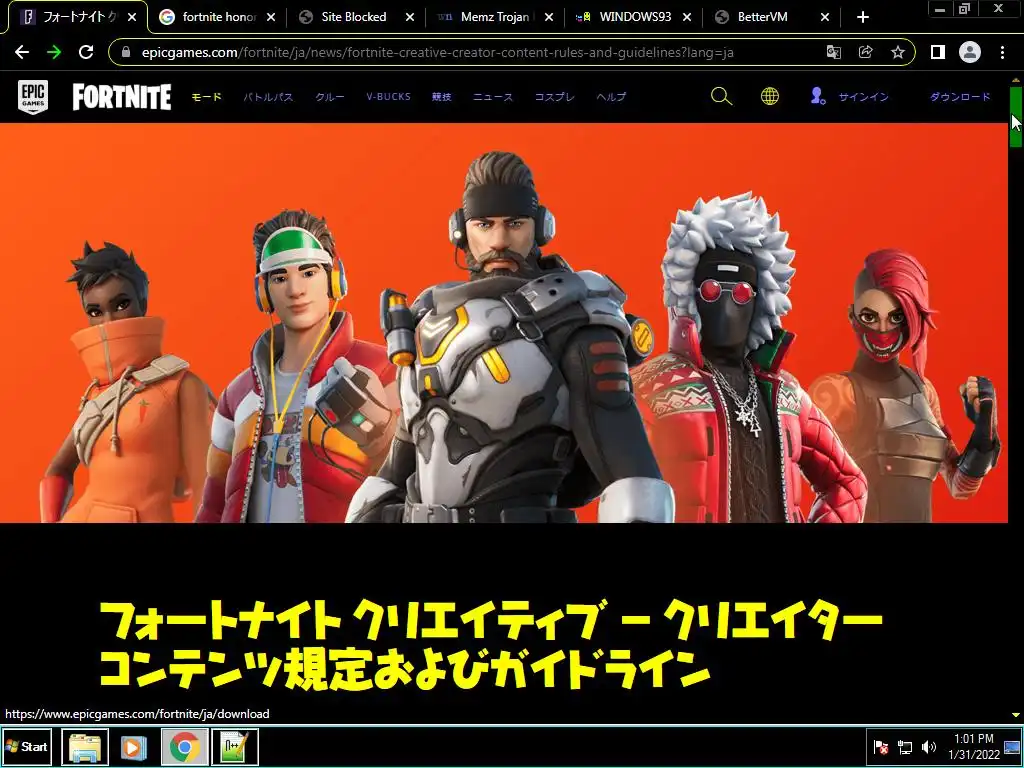
Task: Click the フォートナイト クリエイティブ headline text
Action: coord(491,645)
